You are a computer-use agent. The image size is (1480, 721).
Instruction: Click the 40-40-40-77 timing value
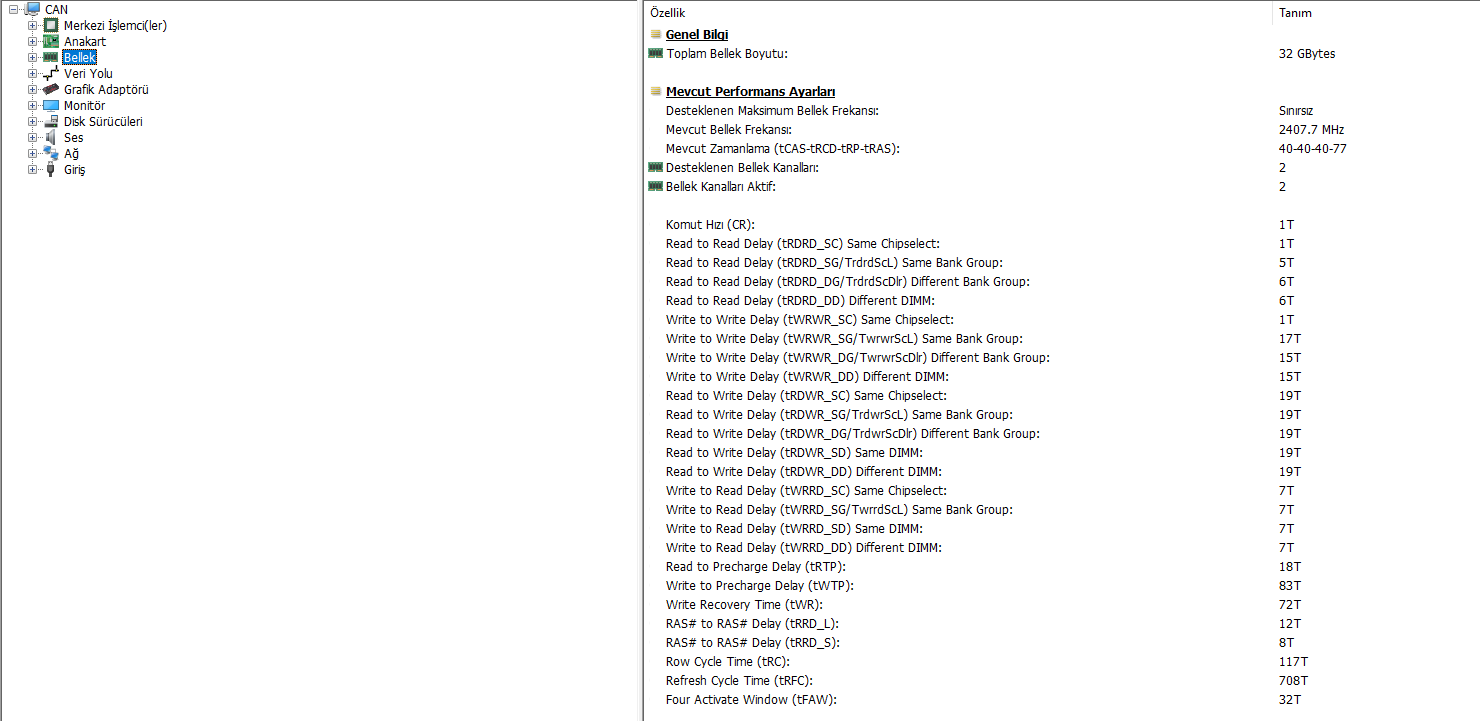tap(1312, 148)
